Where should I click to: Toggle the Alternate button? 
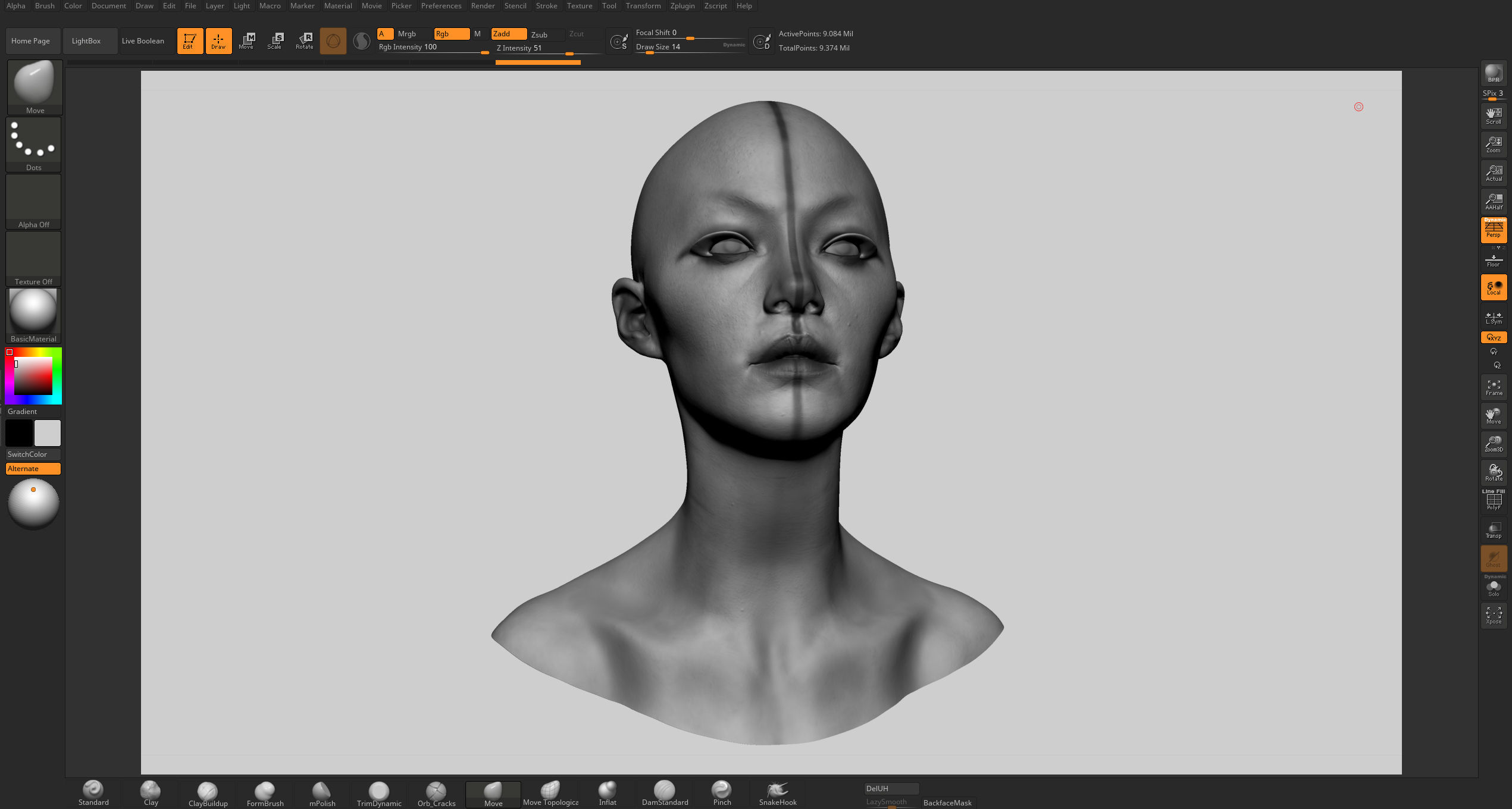pos(33,469)
